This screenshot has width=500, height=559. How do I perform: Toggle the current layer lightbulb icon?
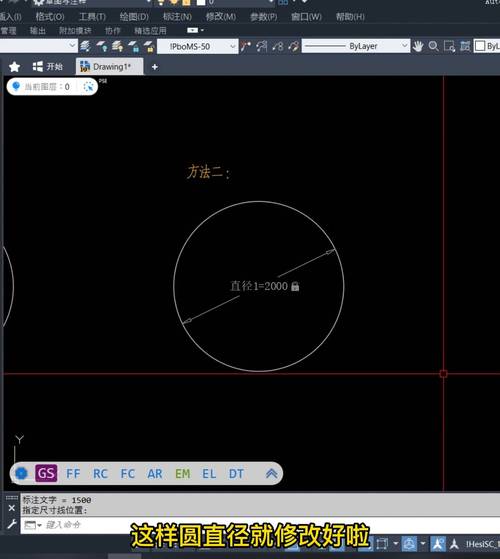coord(16,86)
